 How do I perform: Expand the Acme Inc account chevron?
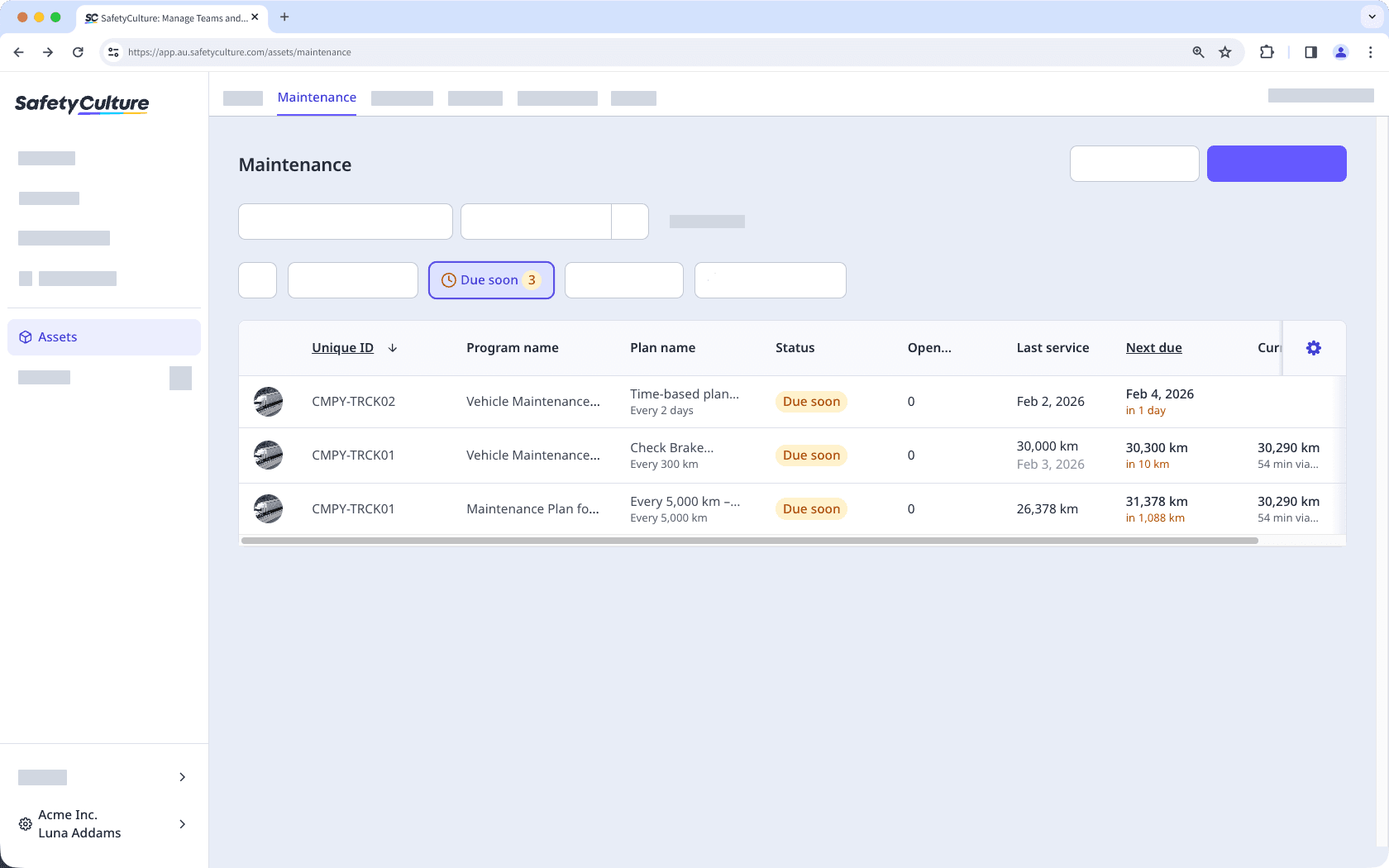pos(182,823)
